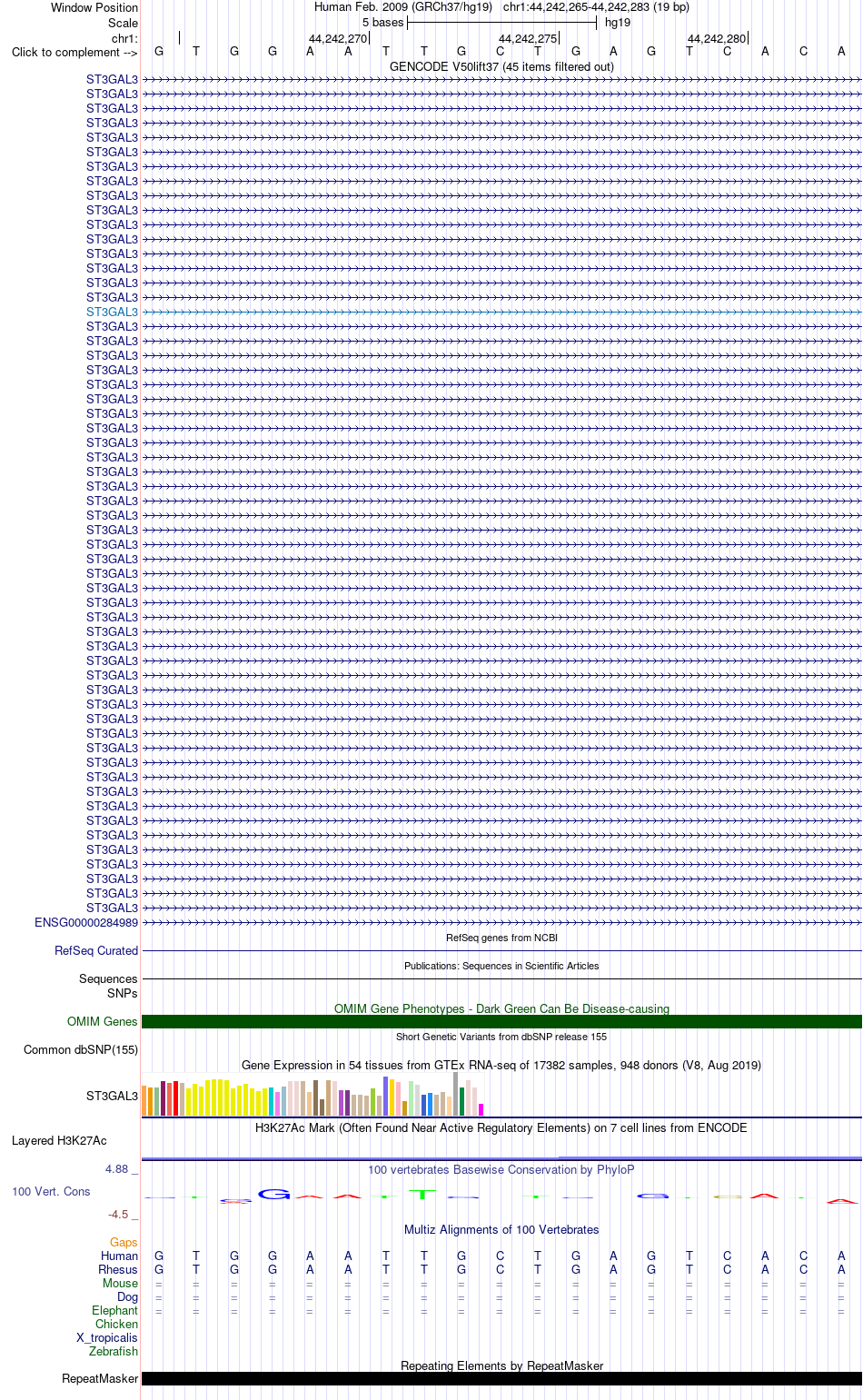
Task: Click the 44,242,270 position marker
Action: point(338,38)
